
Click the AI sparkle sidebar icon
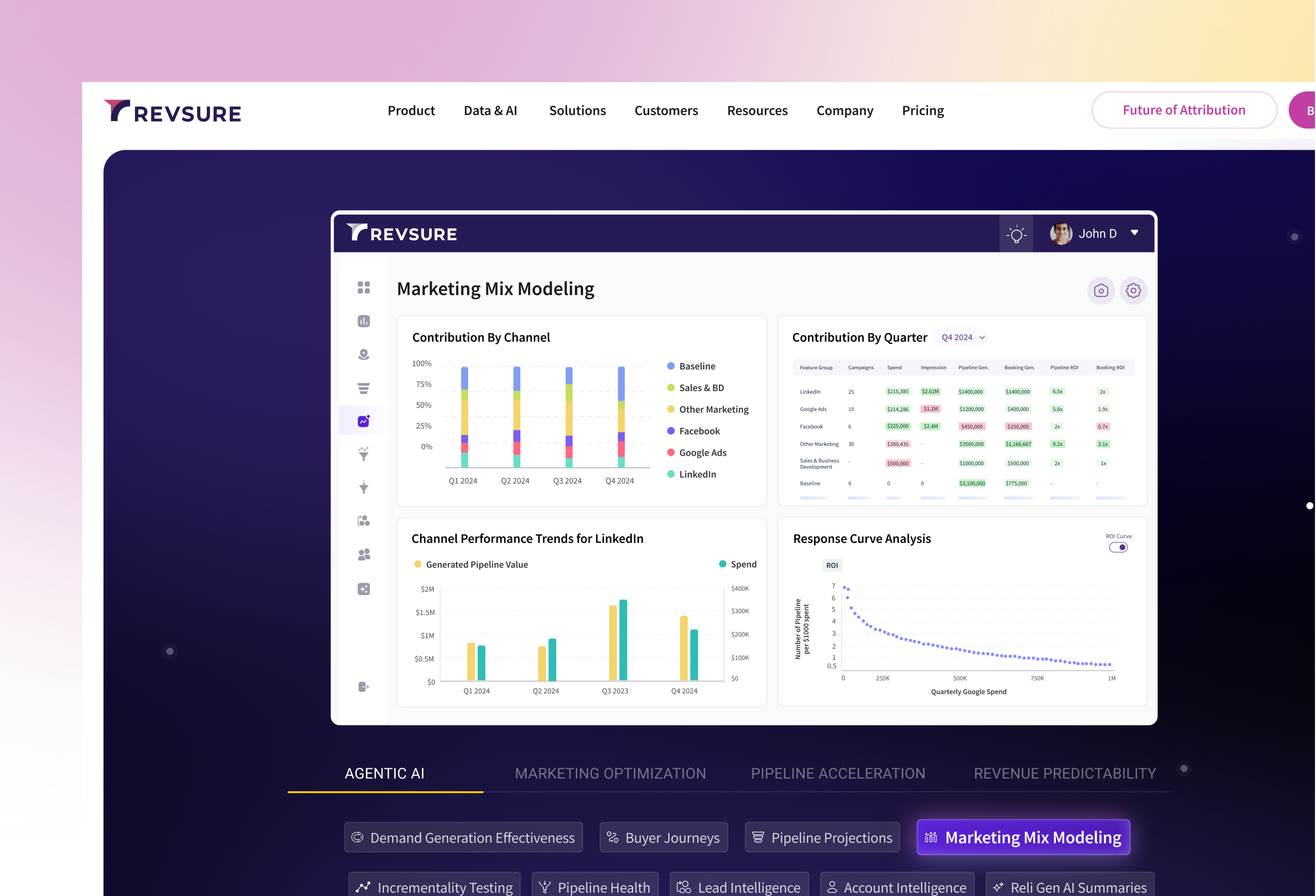pos(363,589)
